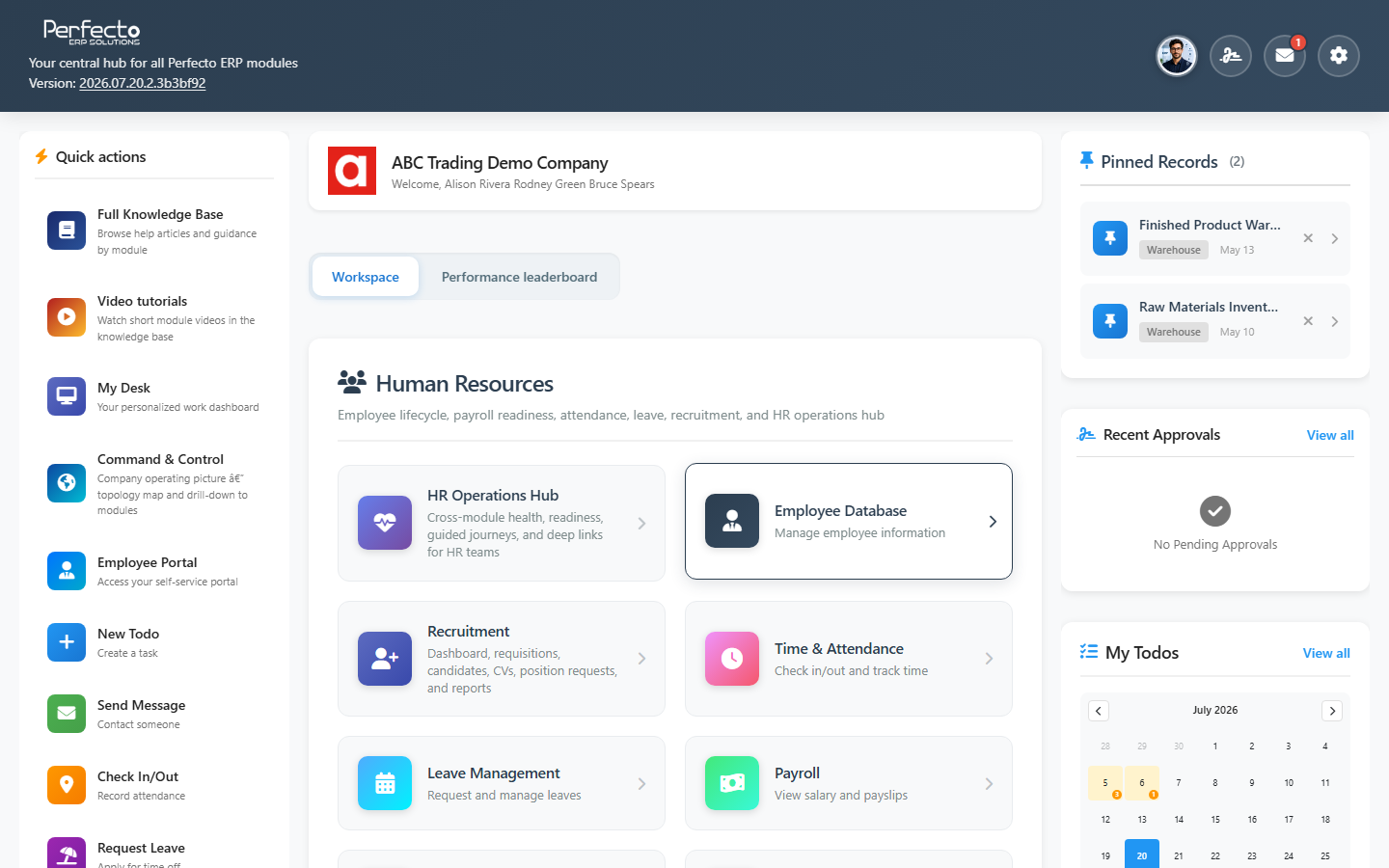Viewport: 1389px width, 868px height.
Task: Select July 15 in todos calendar
Action: click(x=1215, y=820)
